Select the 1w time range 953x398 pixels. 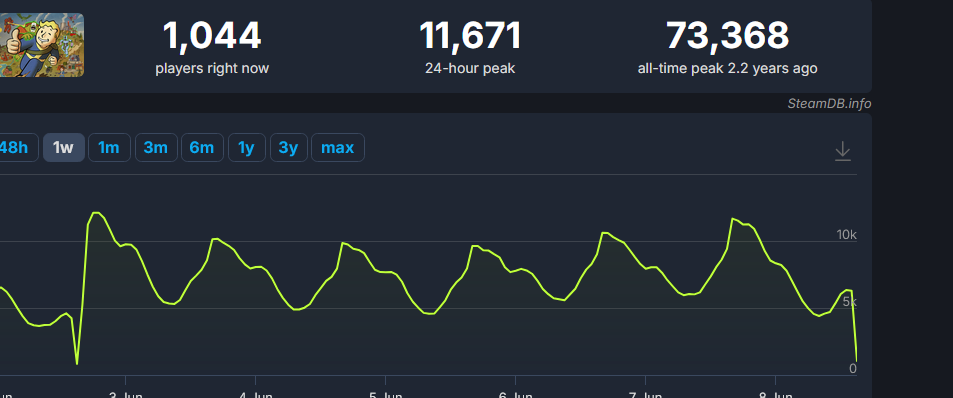tap(63, 148)
